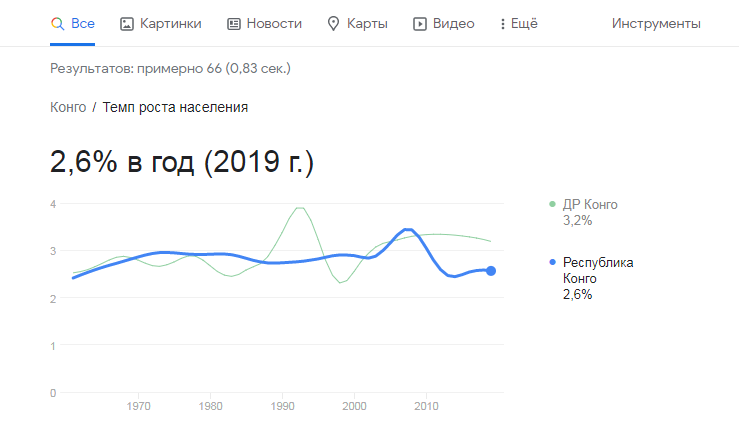Click the Новости newspaper icon
Screen dimensions: 739x422
pos(234,24)
